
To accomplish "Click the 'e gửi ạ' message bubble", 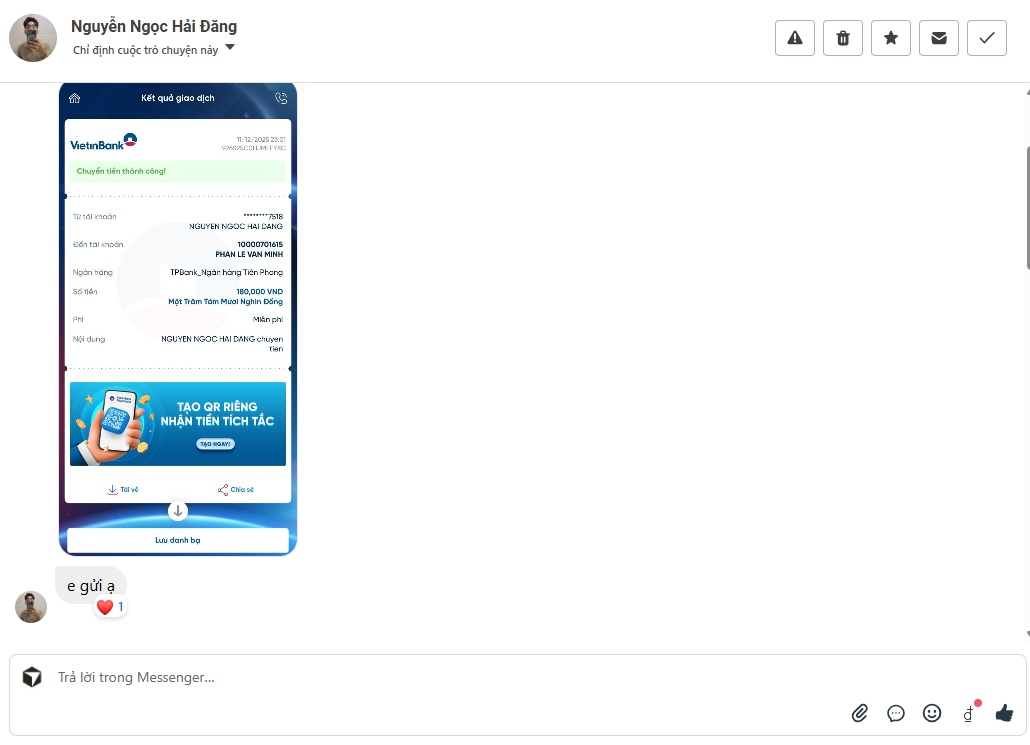I will [x=91, y=585].
